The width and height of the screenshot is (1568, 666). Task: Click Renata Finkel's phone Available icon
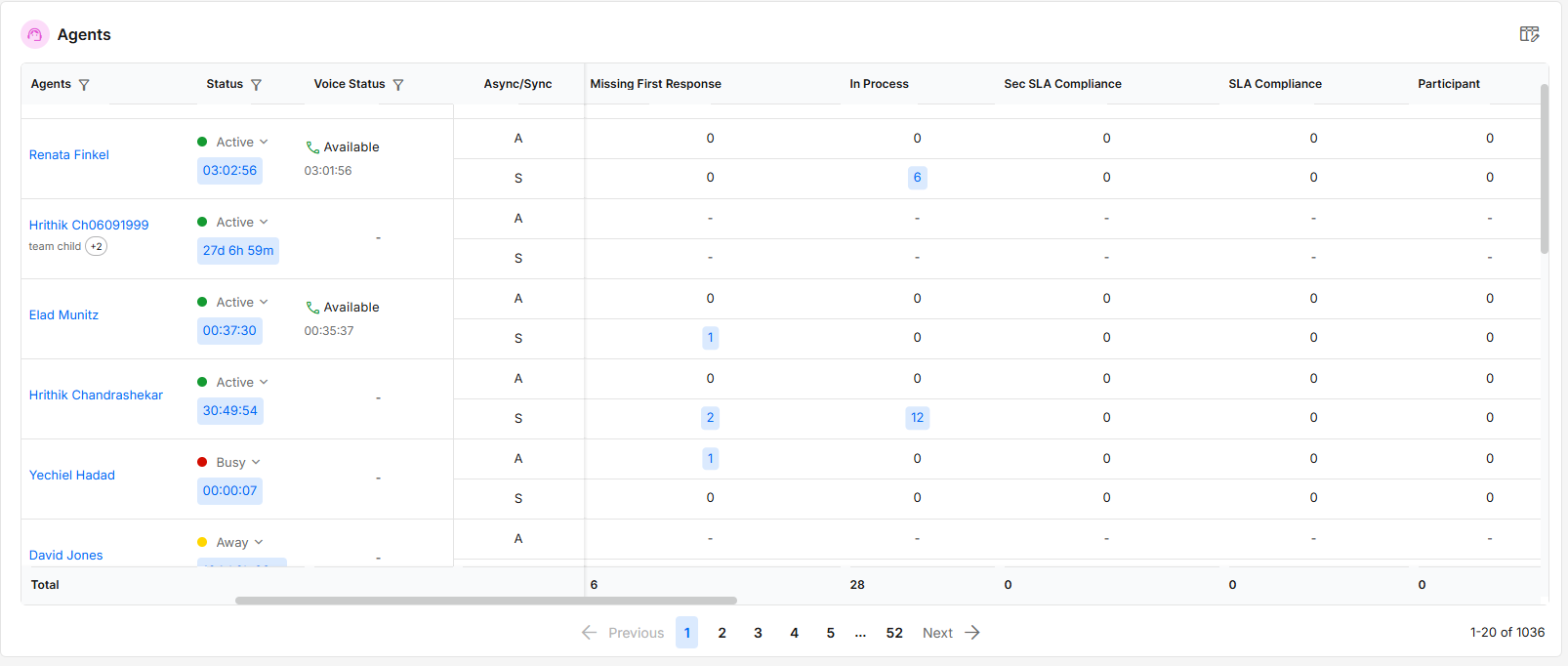point(312,147)
